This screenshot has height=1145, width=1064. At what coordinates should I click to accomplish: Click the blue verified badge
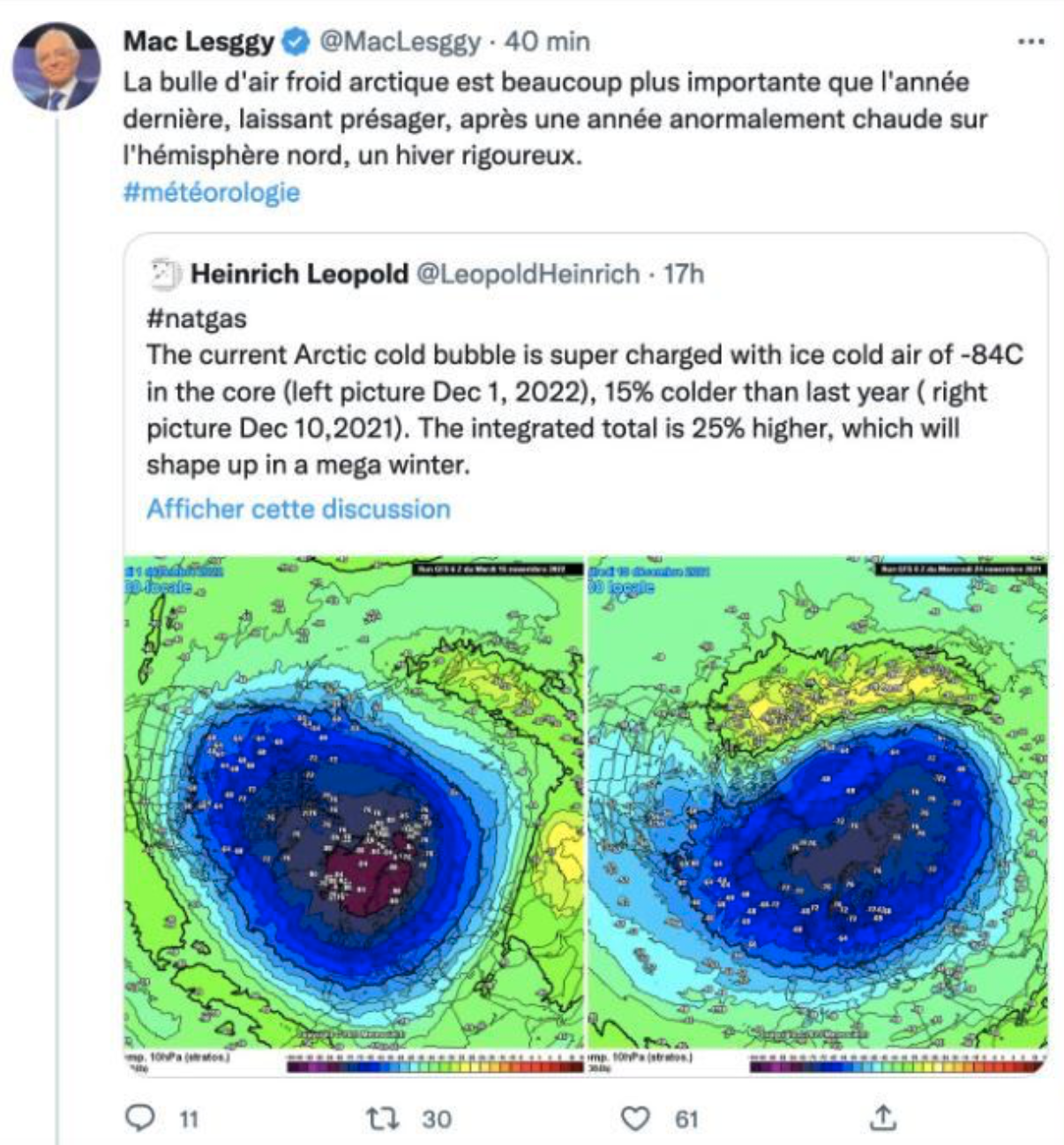(296, 41)
